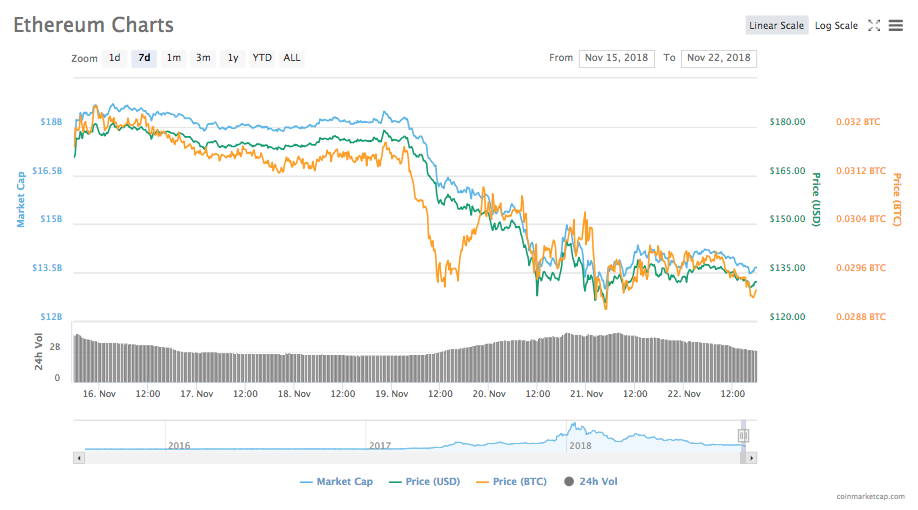Screen dimensions: 918x510
Task: Open the From date field
Action: pyautogui.click(x=616, y=58)
